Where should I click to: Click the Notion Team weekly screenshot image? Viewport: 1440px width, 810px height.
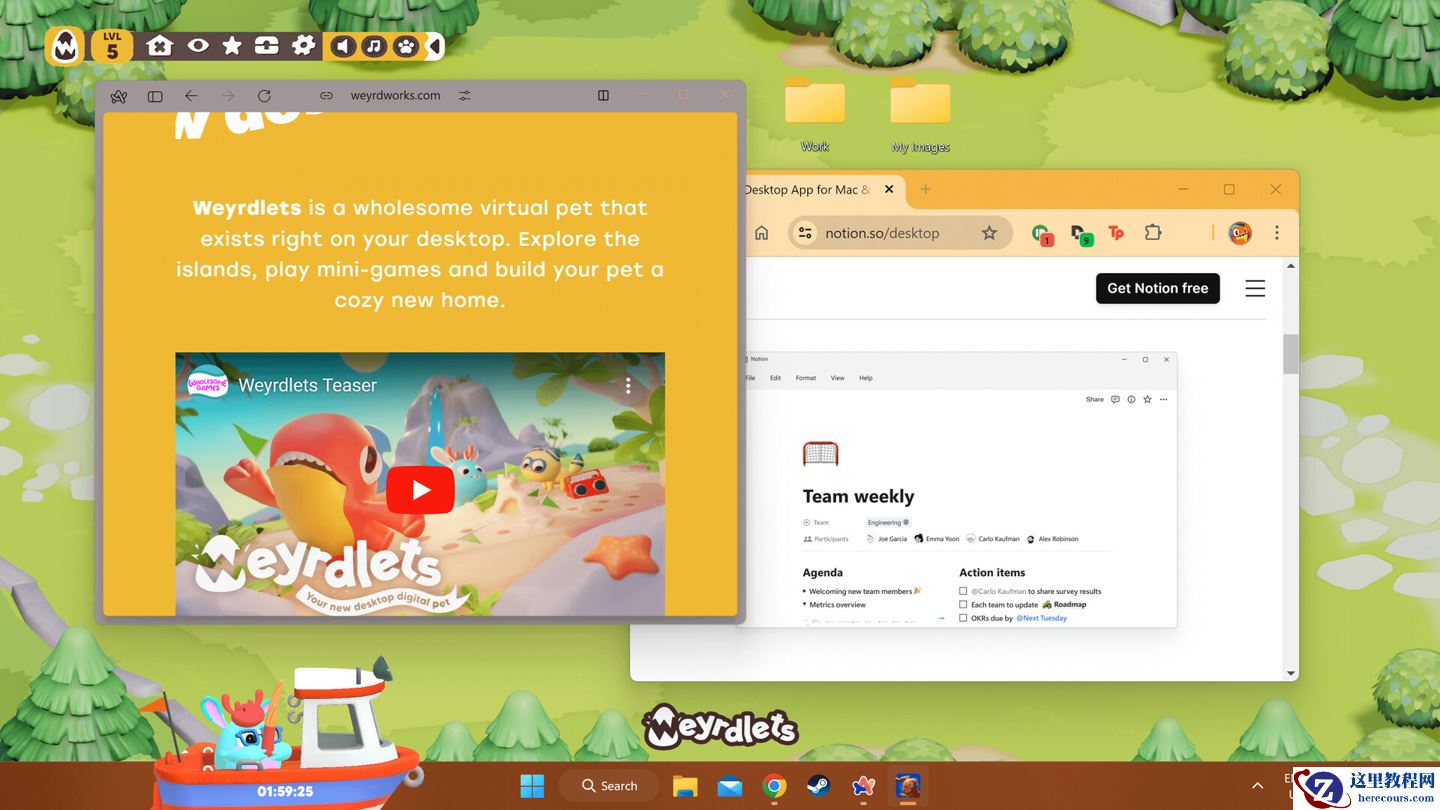click(x=960, y=490)
